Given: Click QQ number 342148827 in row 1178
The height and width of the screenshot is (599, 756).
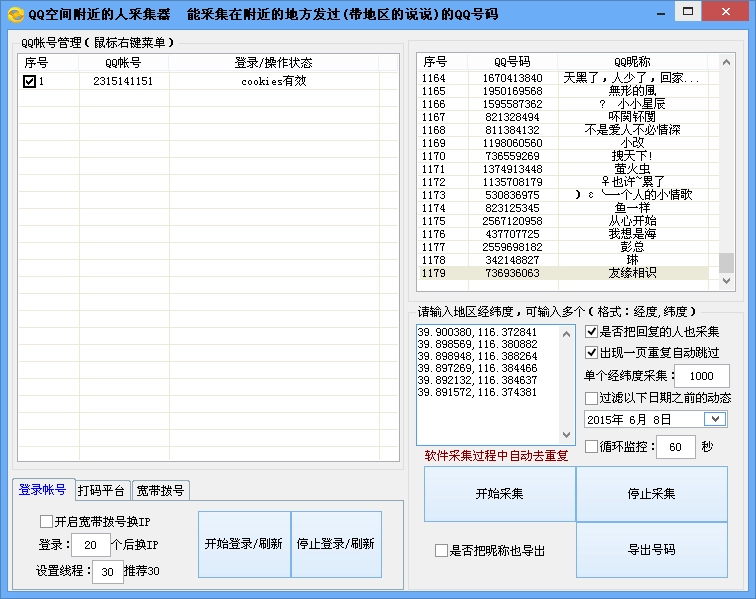Looking at the screenshot, I should (x=513, y=260).
